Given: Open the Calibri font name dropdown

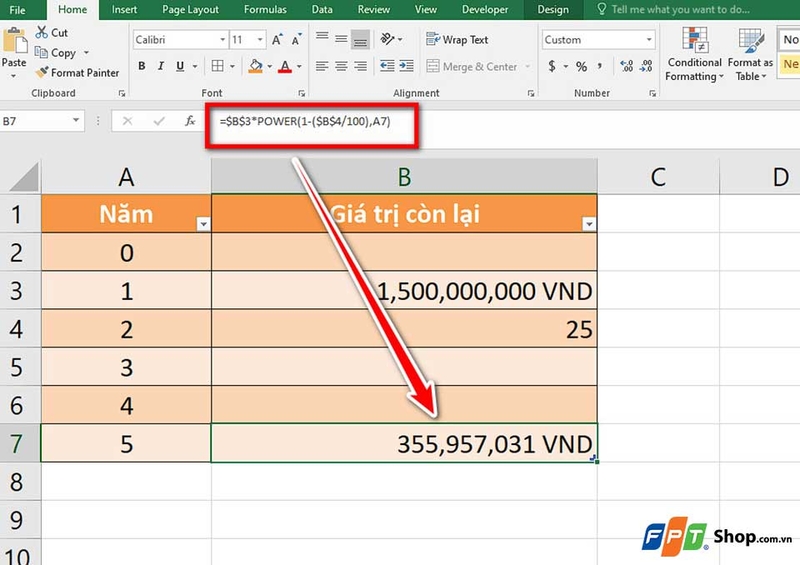Looking at the screenshot, I should point(223,39).
